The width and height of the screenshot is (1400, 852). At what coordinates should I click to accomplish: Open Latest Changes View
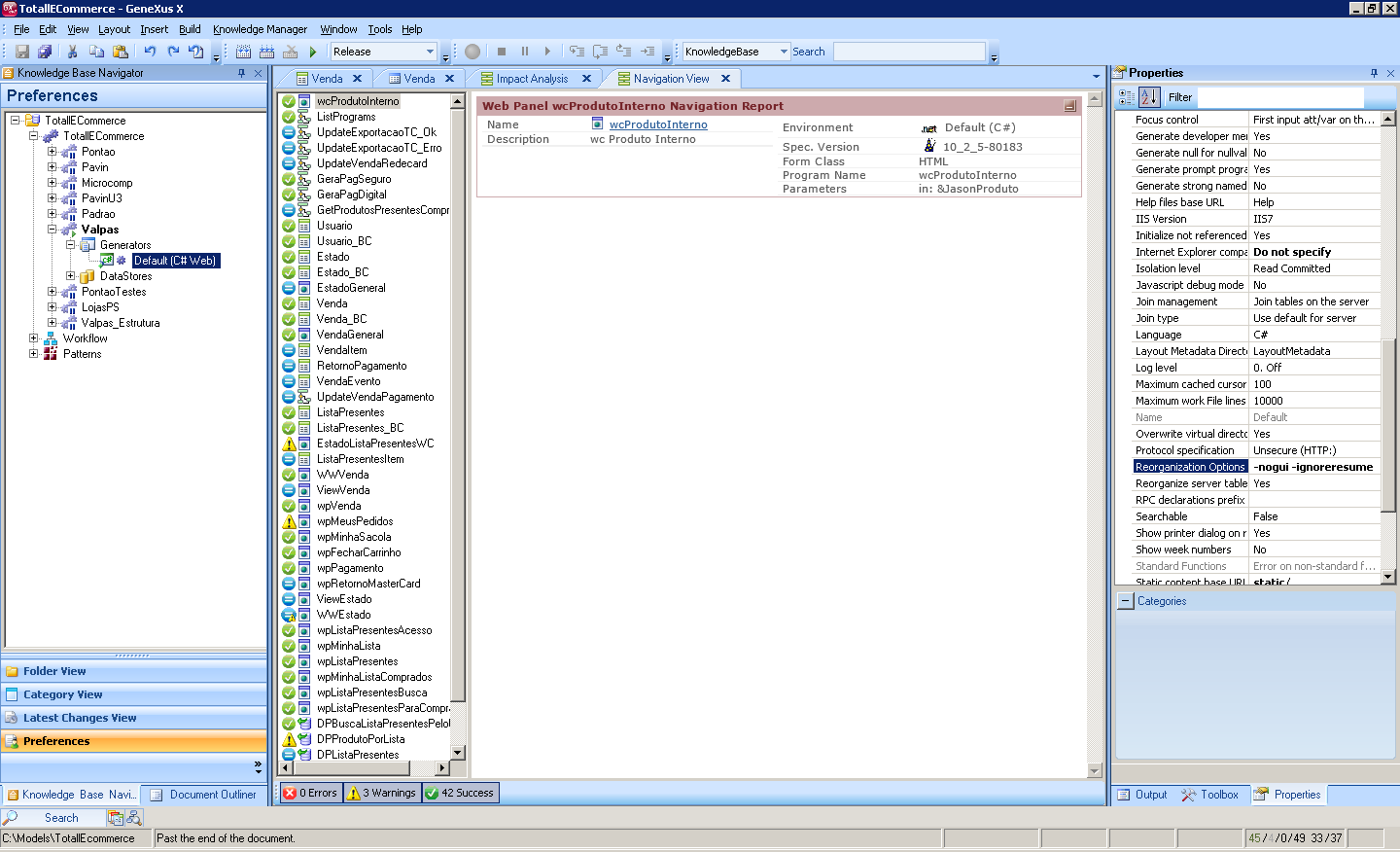pyautogui.click(x=133, y=718)
